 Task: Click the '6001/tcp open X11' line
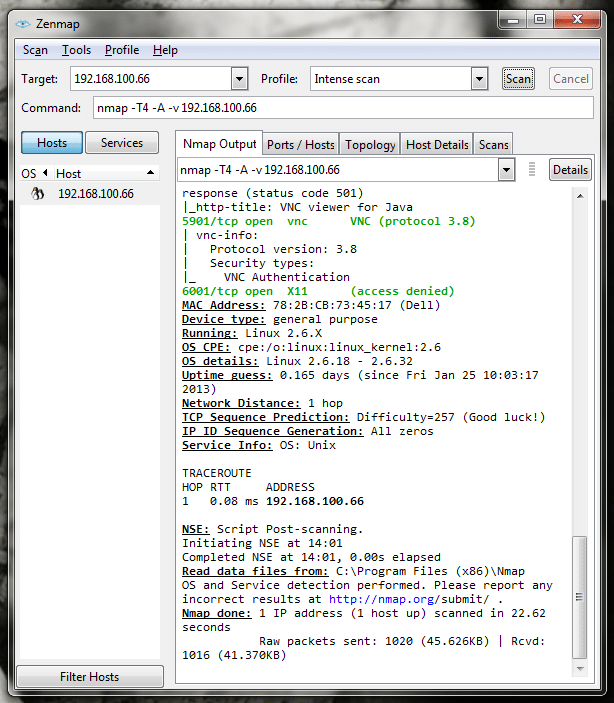(318, 291)
